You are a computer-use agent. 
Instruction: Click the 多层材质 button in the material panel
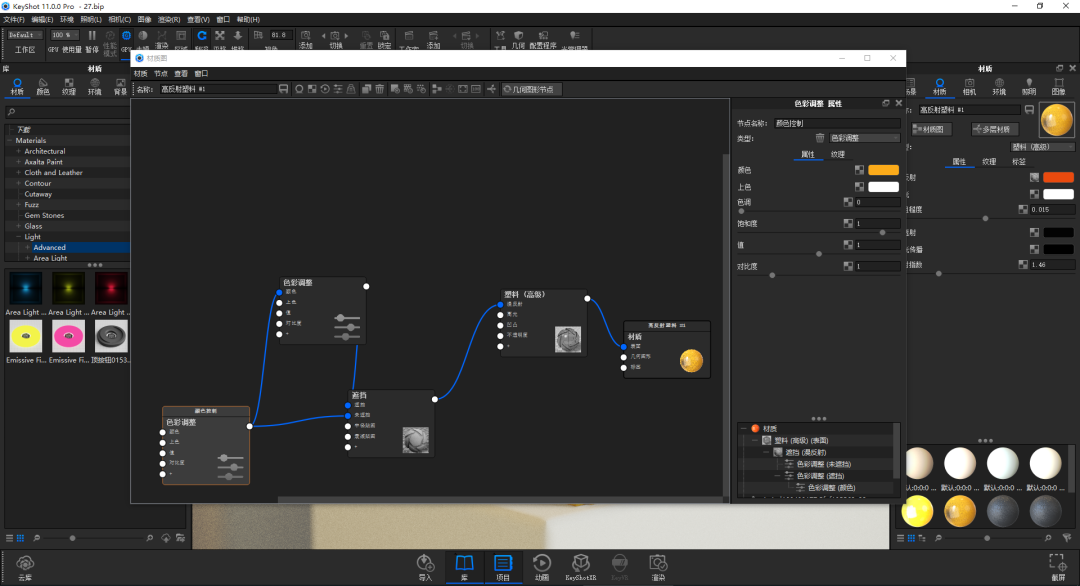tap(995, 129)
